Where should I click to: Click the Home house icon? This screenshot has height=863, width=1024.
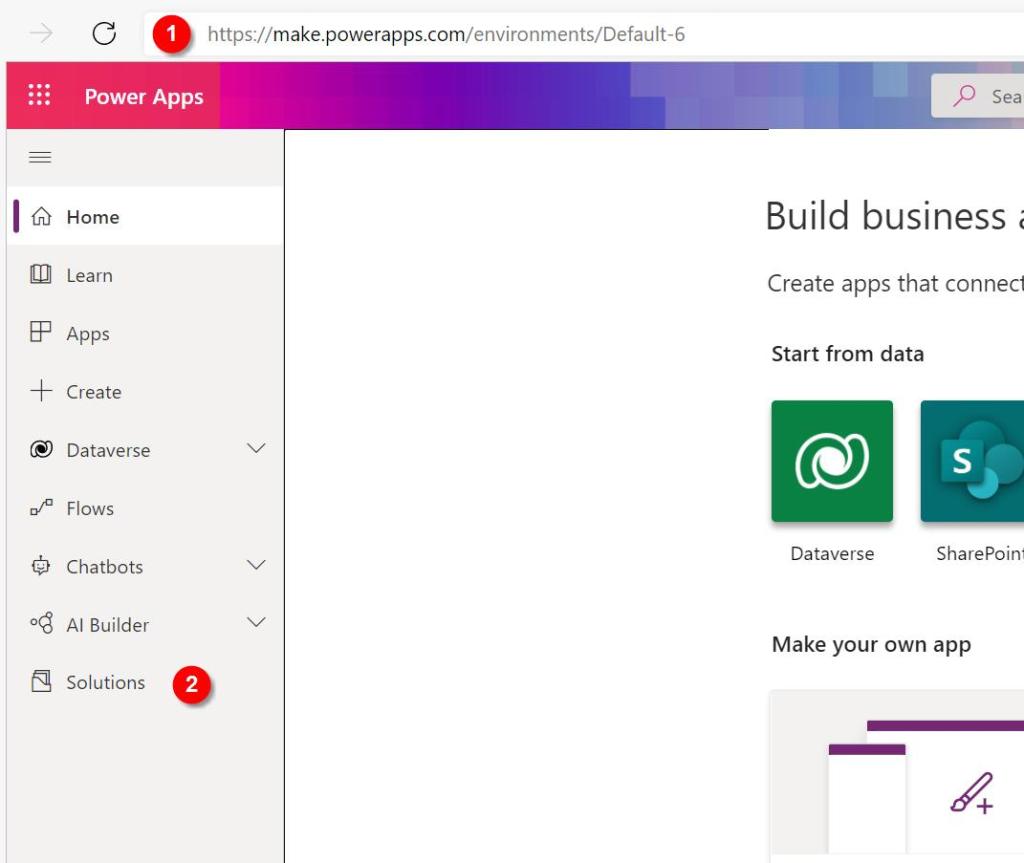(41, 217)
